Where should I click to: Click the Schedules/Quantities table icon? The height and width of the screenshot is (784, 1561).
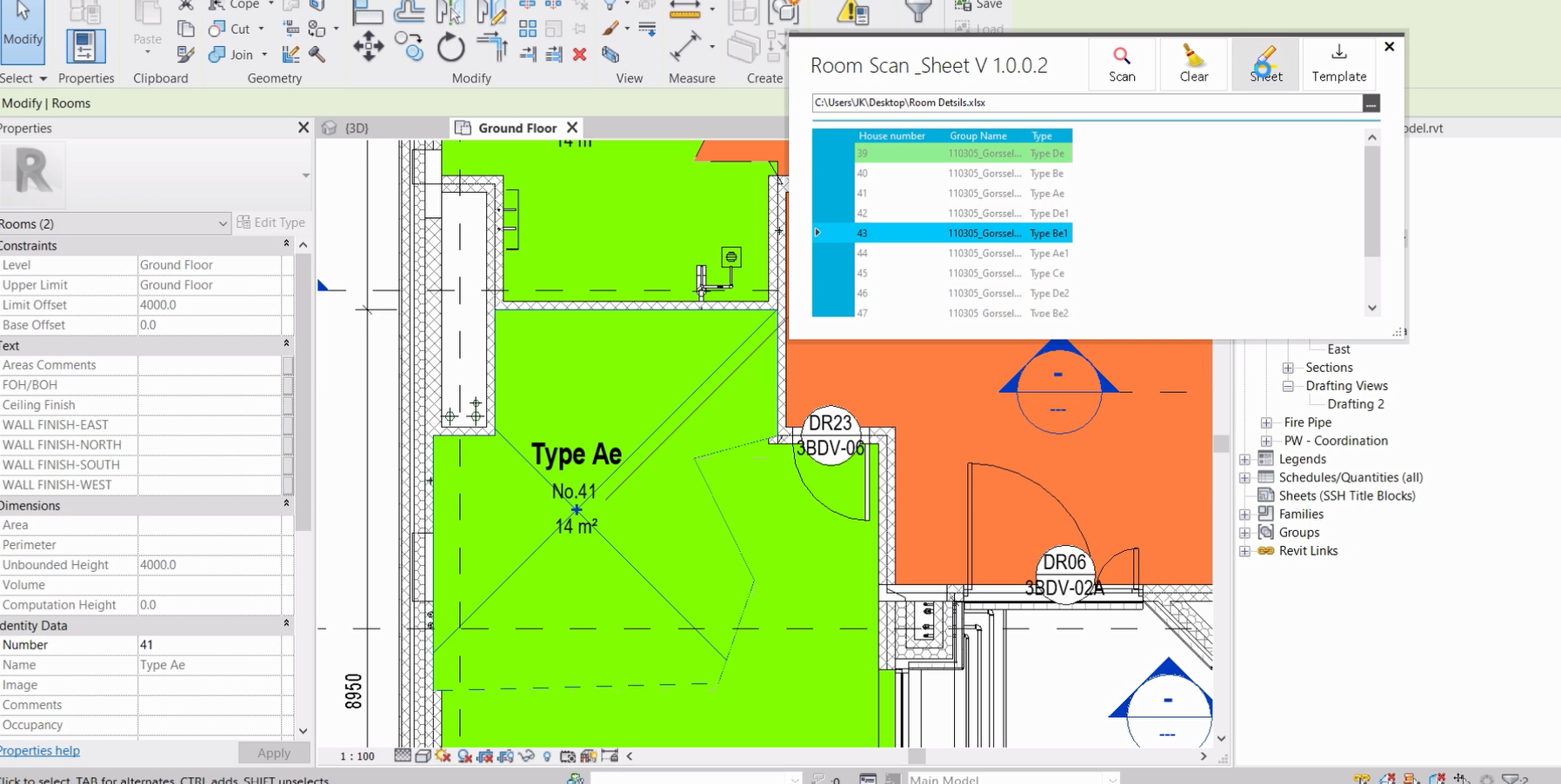[x=1266, y=477]
